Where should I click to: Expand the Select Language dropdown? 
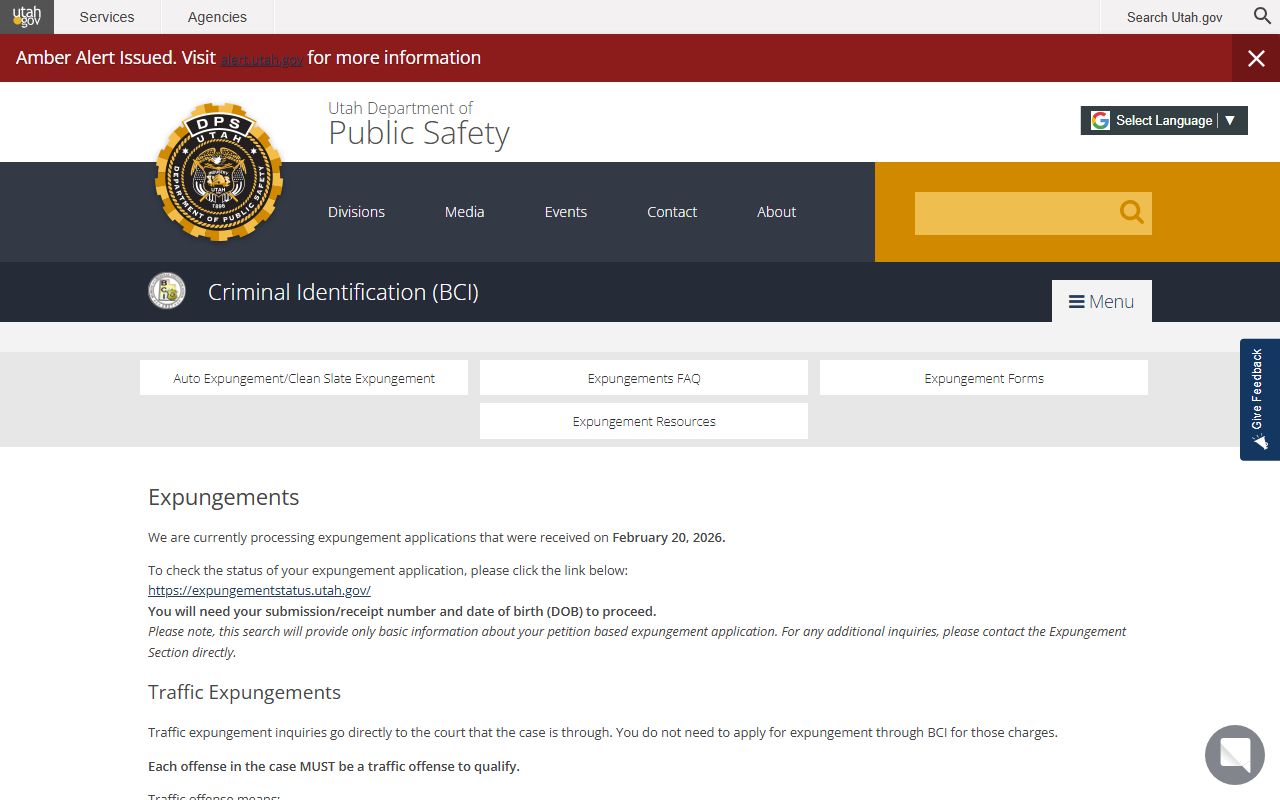[x=1164, y=120]
